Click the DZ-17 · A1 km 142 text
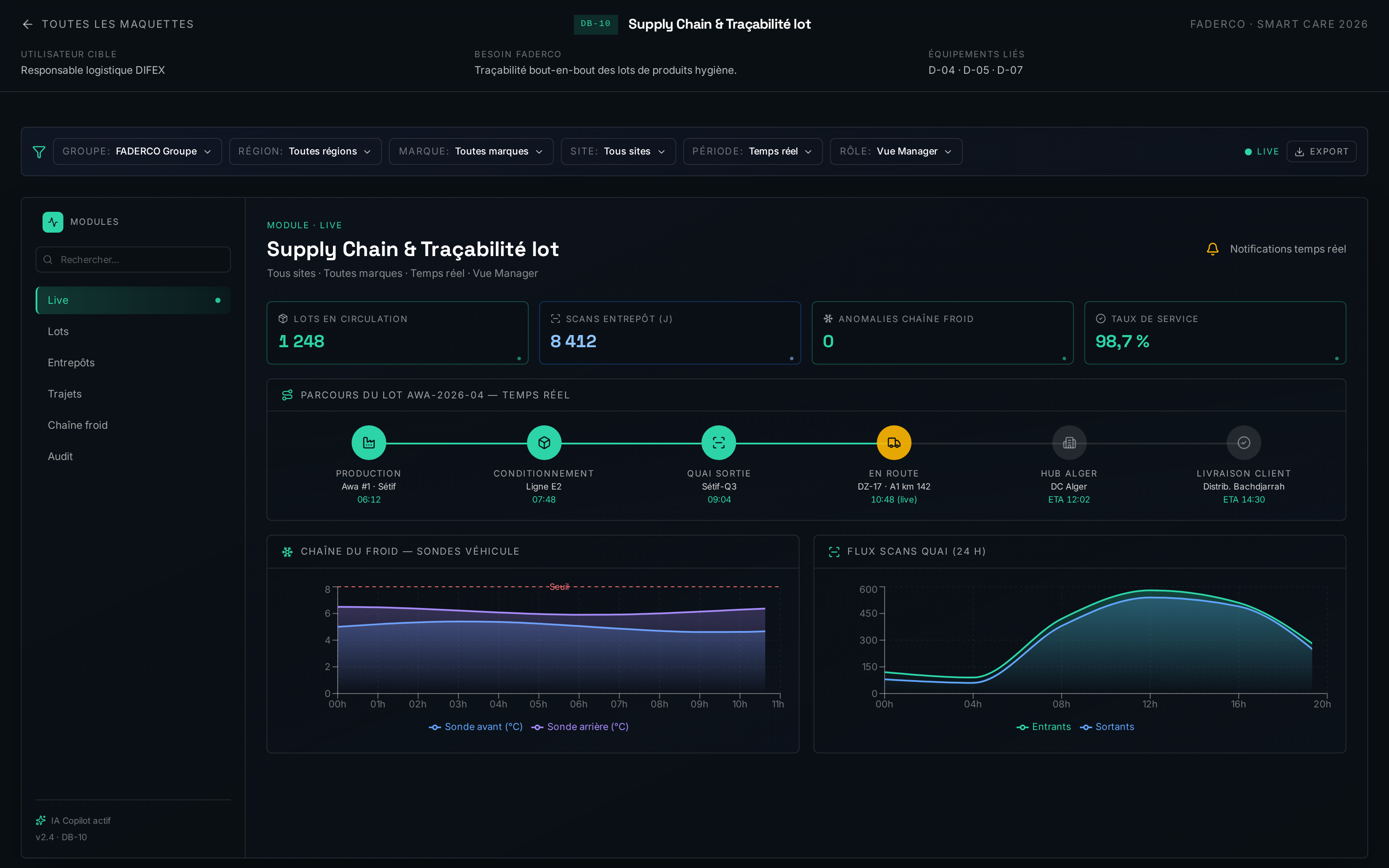 [x=894, y=486]
